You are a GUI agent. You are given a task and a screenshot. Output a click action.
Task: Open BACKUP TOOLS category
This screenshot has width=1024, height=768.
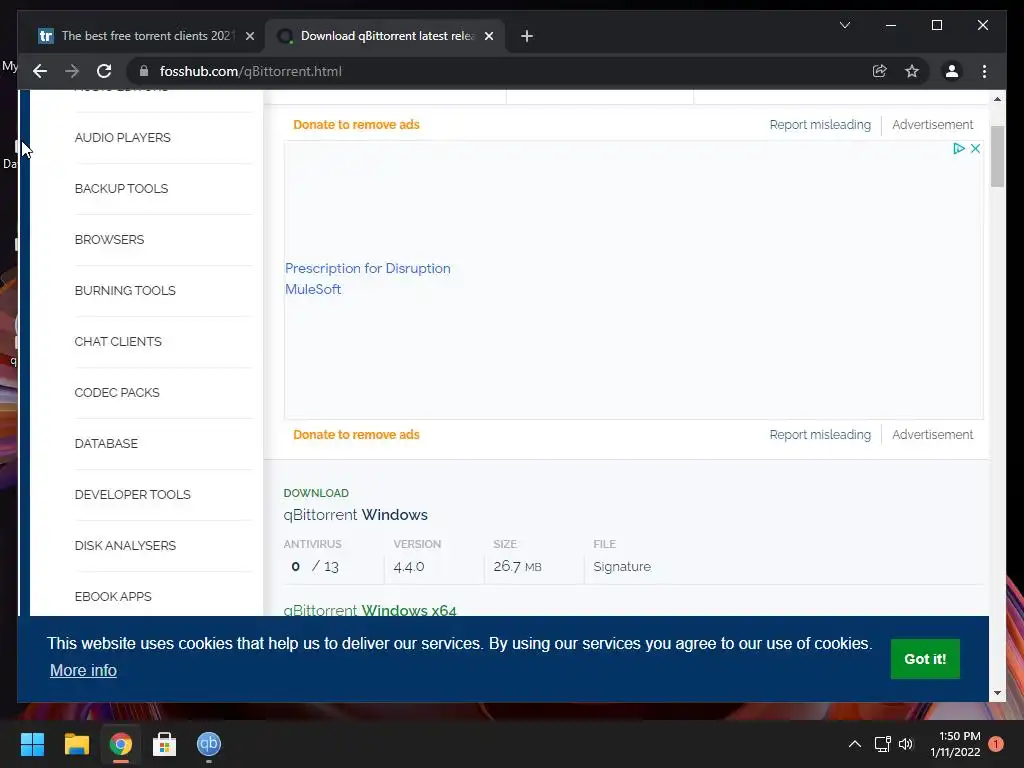point(121,189)
